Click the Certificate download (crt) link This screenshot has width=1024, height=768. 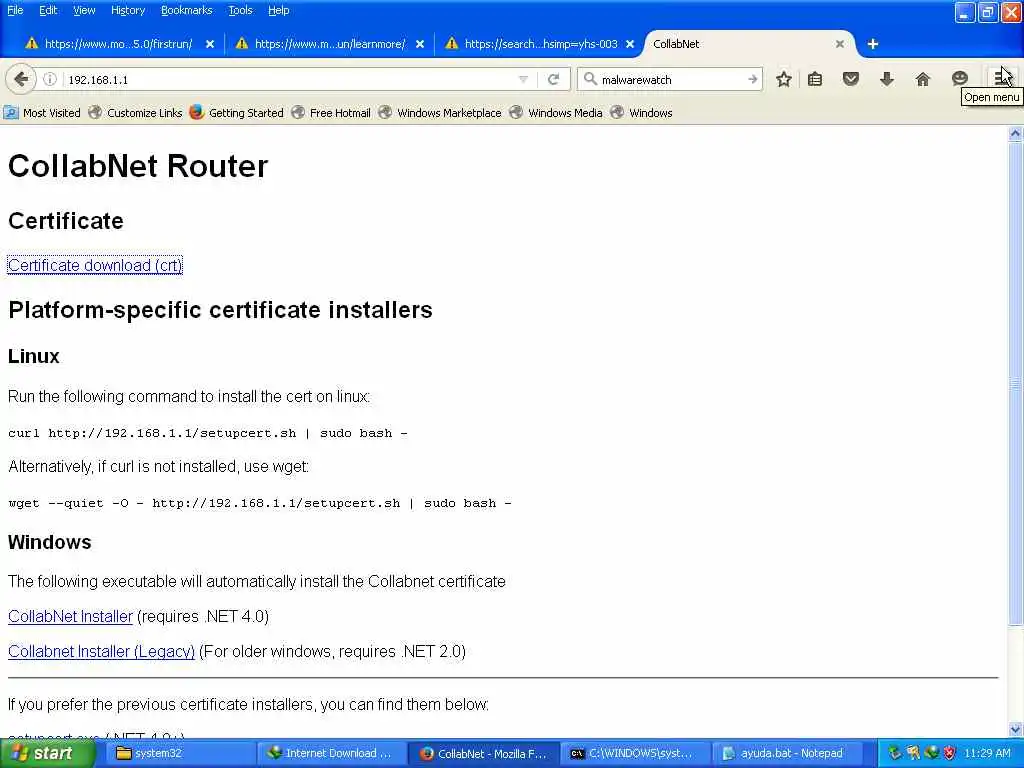95,265
